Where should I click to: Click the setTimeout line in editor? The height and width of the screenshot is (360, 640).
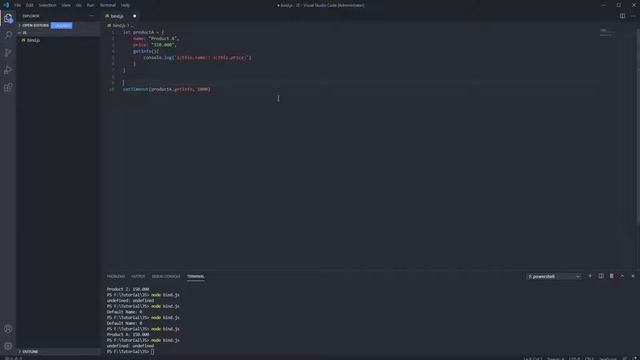coord(167,89)
